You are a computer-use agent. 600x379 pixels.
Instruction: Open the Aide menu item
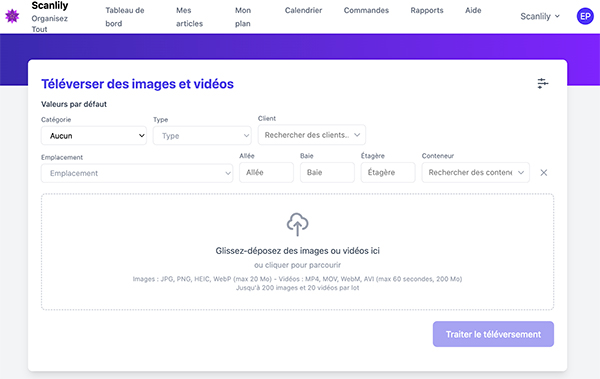click(473, 10)
